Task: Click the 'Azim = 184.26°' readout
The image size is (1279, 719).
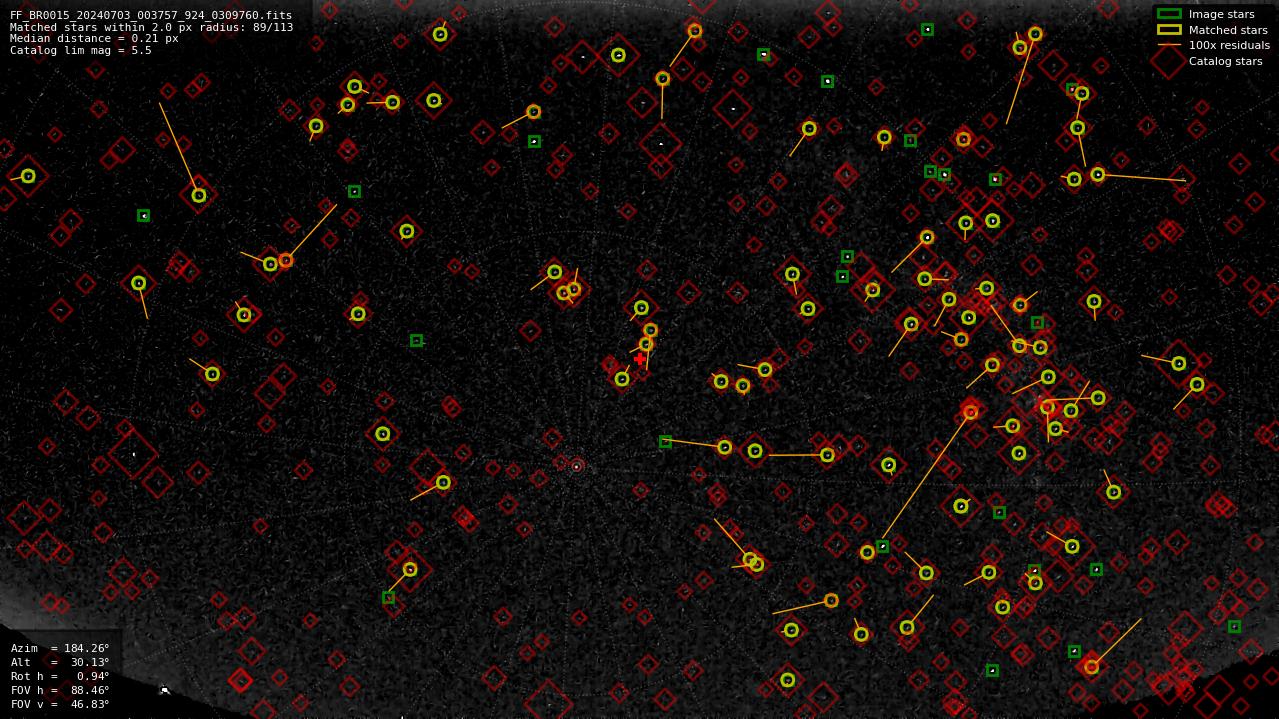Action: pyautogui.click(x=60, y=648)
